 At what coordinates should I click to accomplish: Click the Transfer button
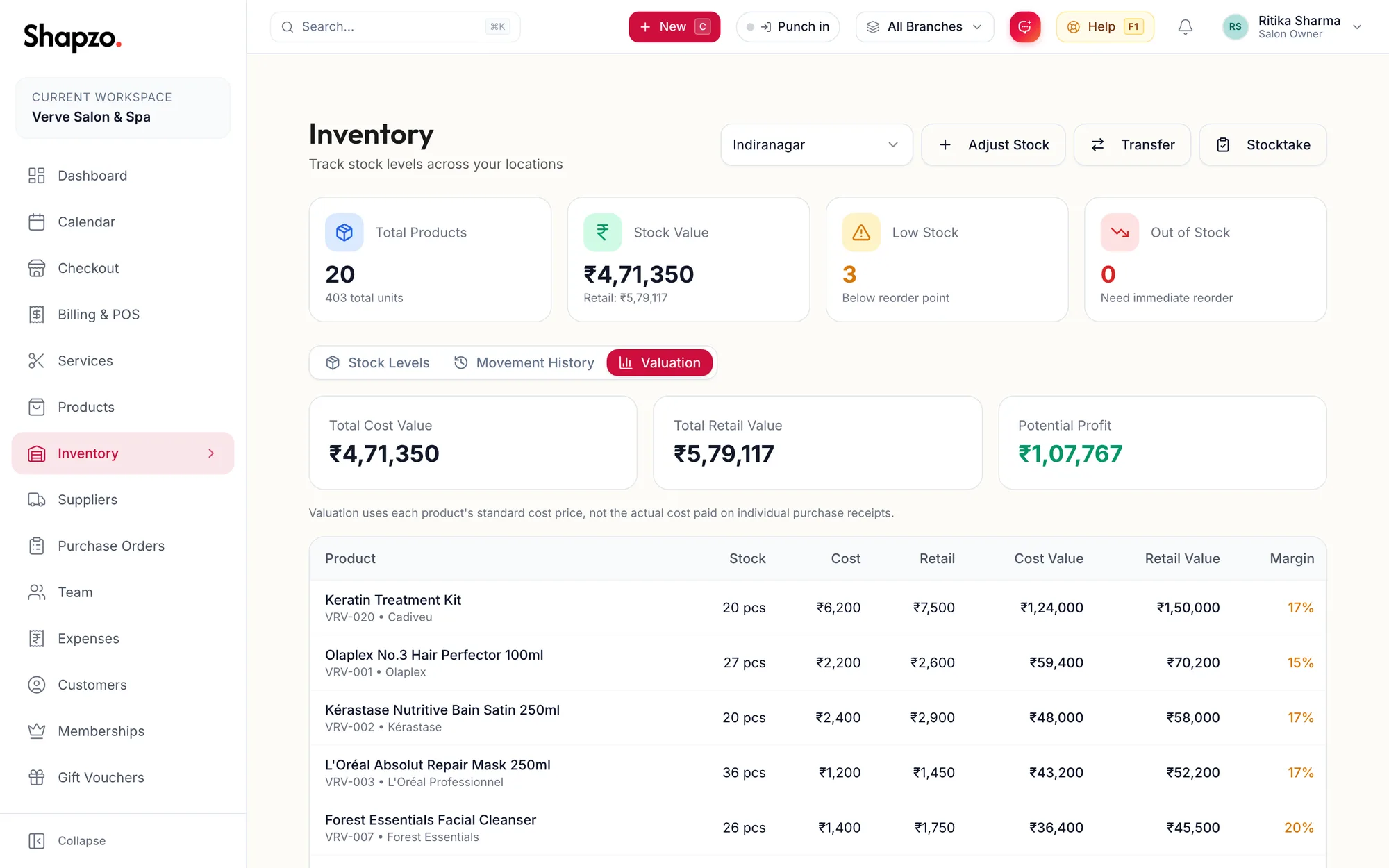click(x=1132, y=145)
